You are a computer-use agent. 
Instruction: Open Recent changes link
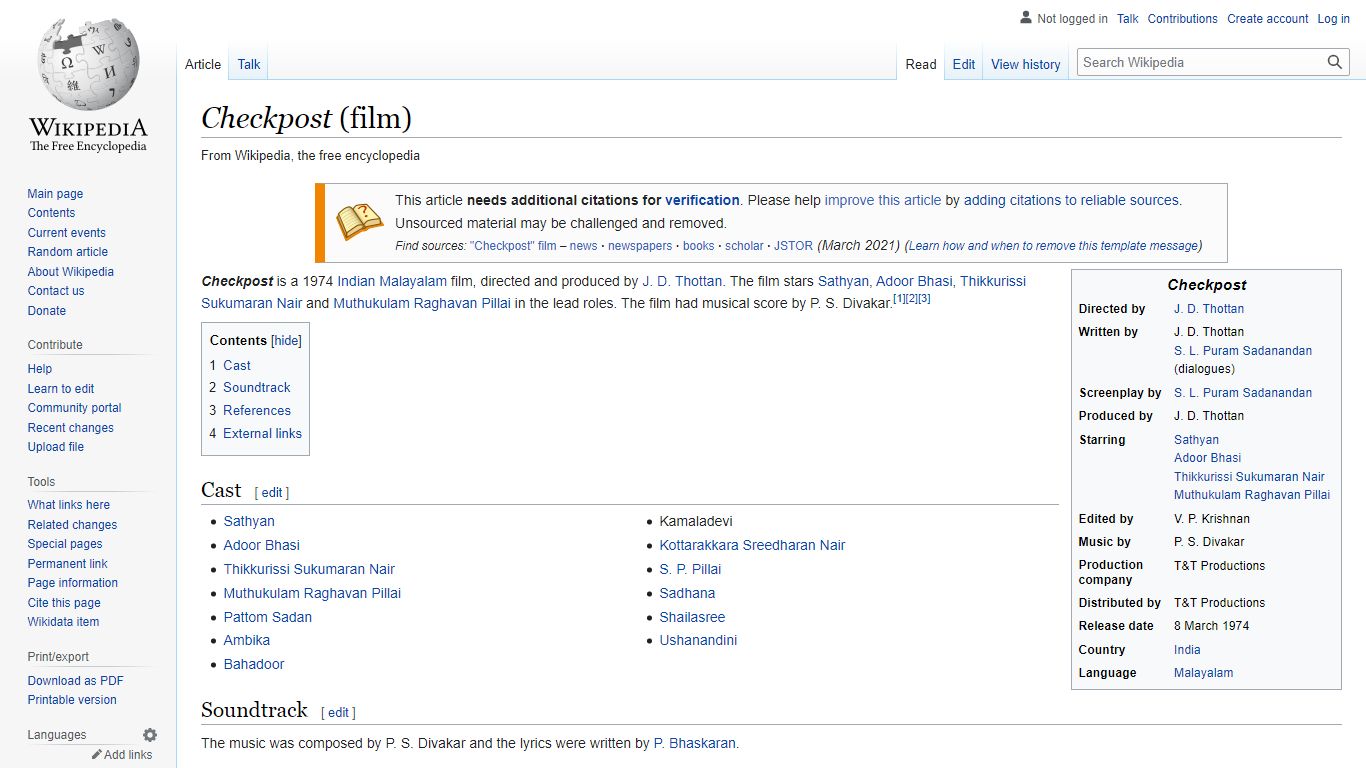[71, 428]
